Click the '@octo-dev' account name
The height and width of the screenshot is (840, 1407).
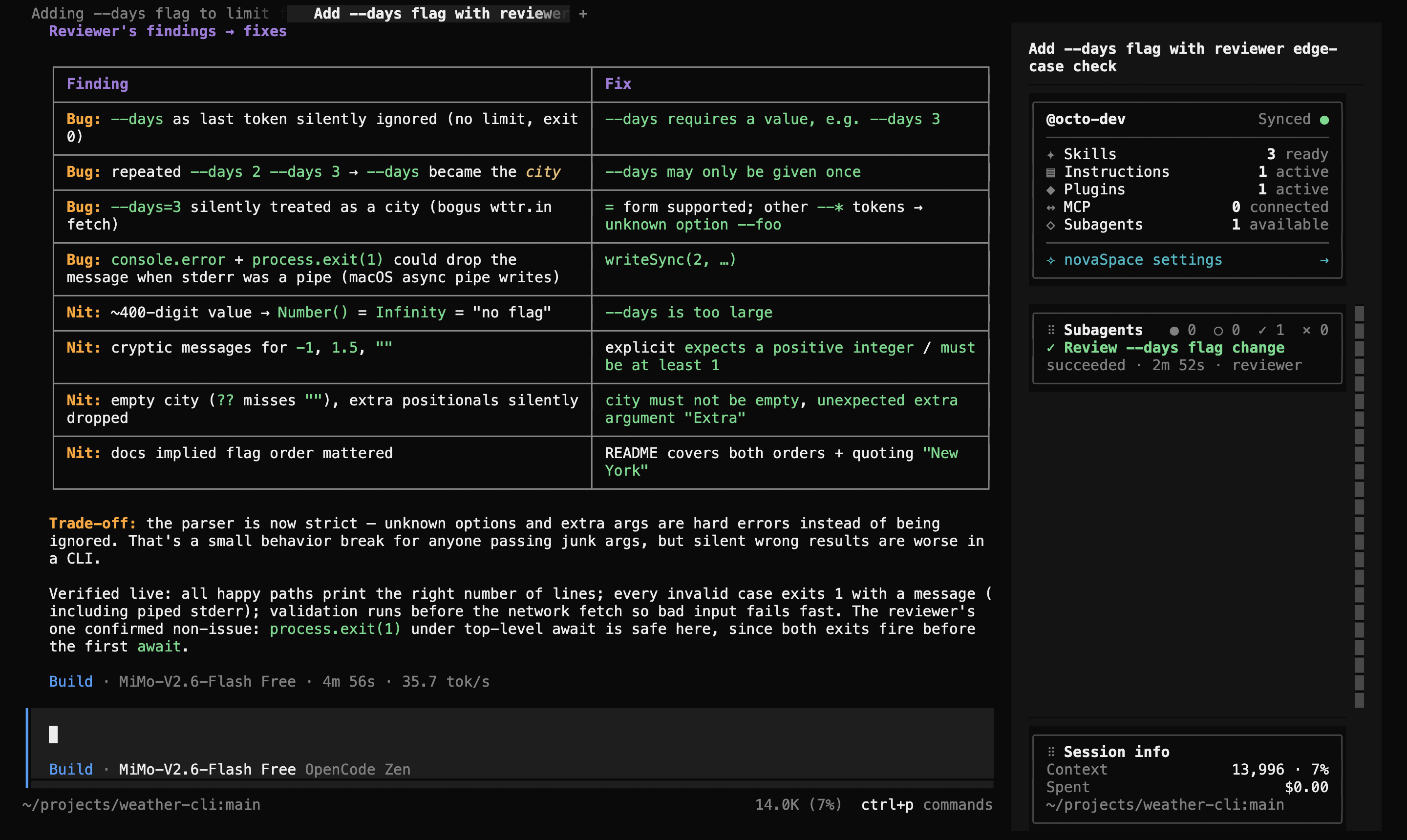(x=1086, y=119)
